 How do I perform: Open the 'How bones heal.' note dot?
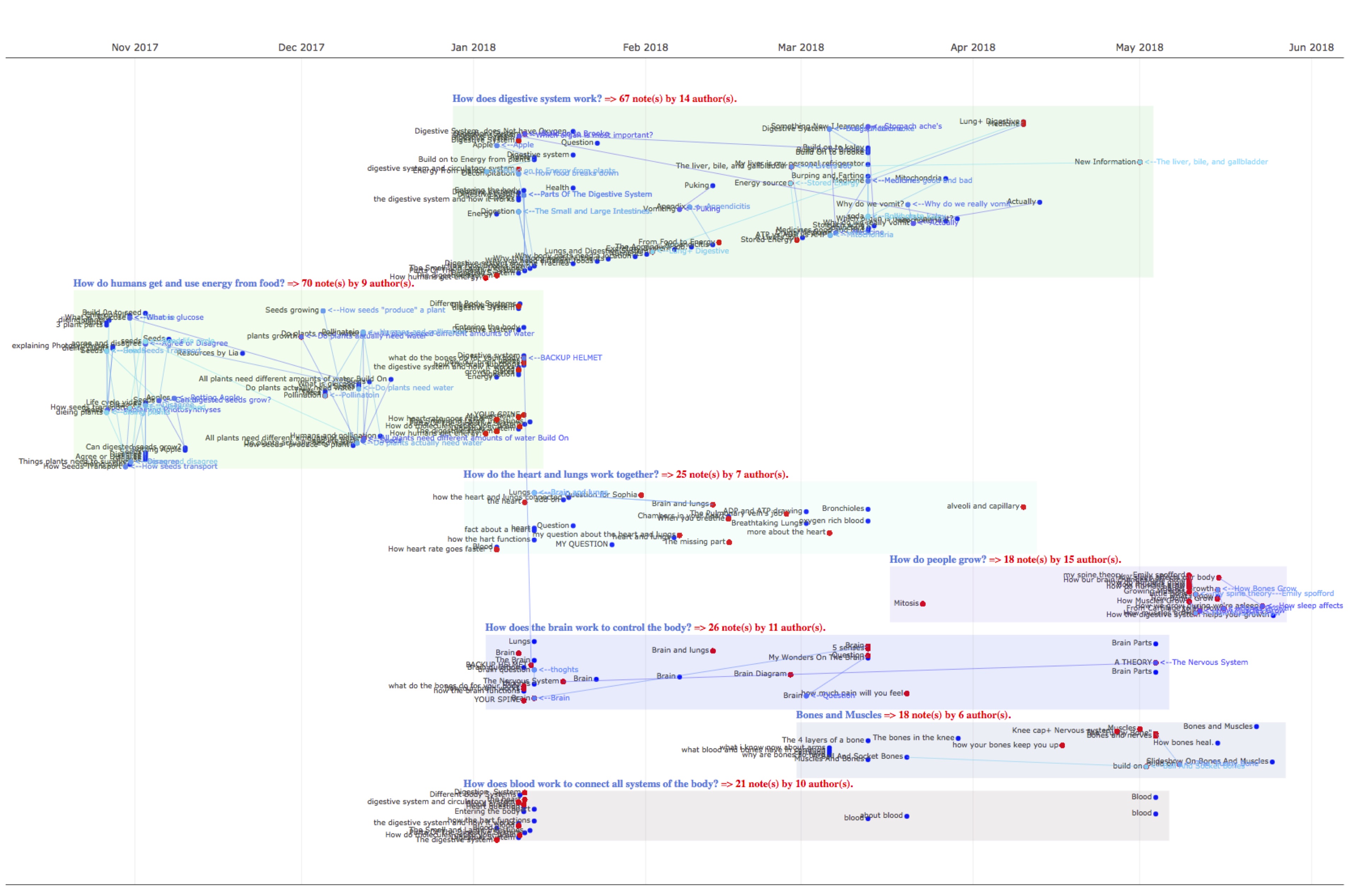point(1217,743)
